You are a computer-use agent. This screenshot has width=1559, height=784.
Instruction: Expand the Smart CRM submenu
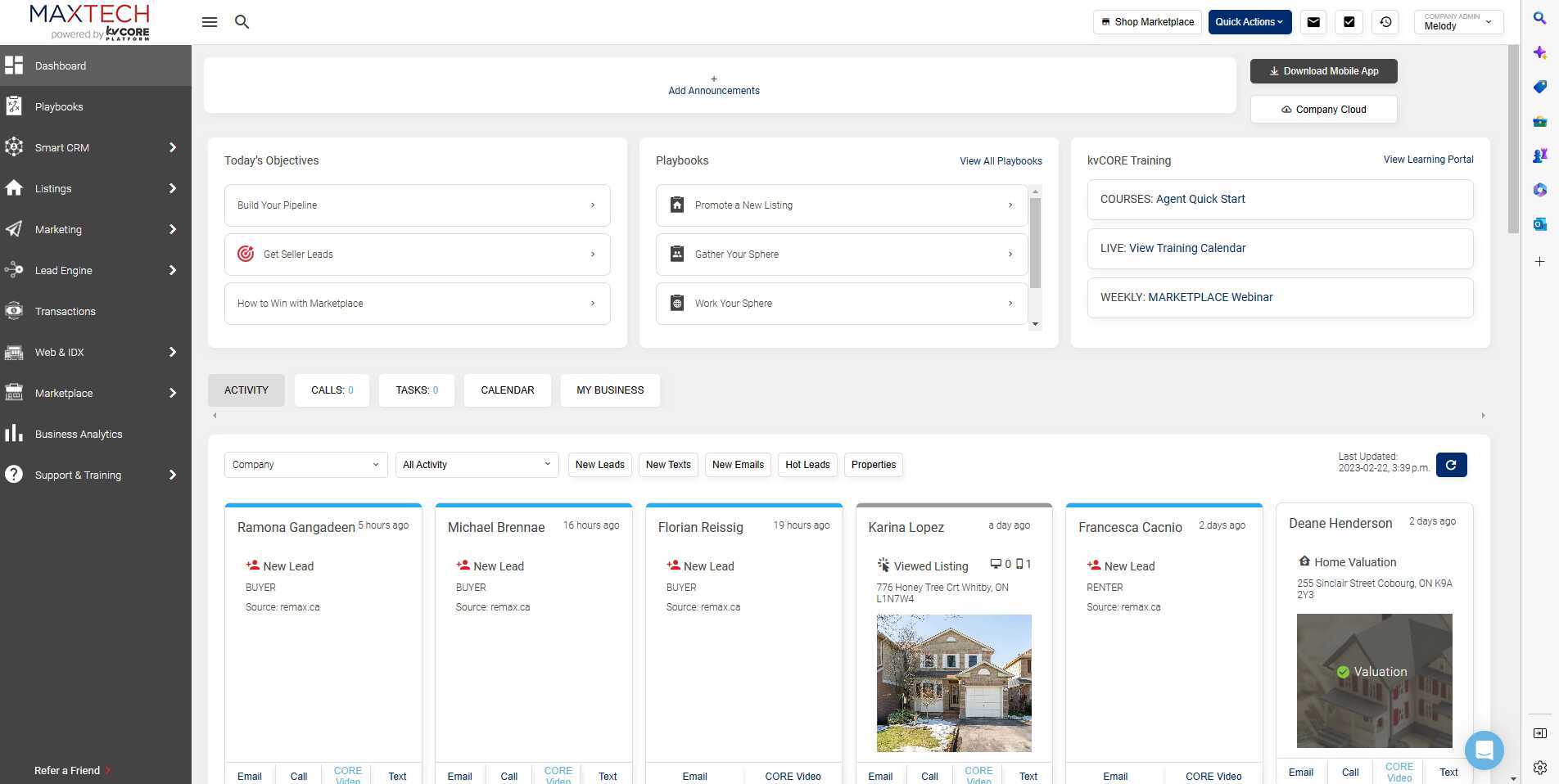[x=172, y=147]
